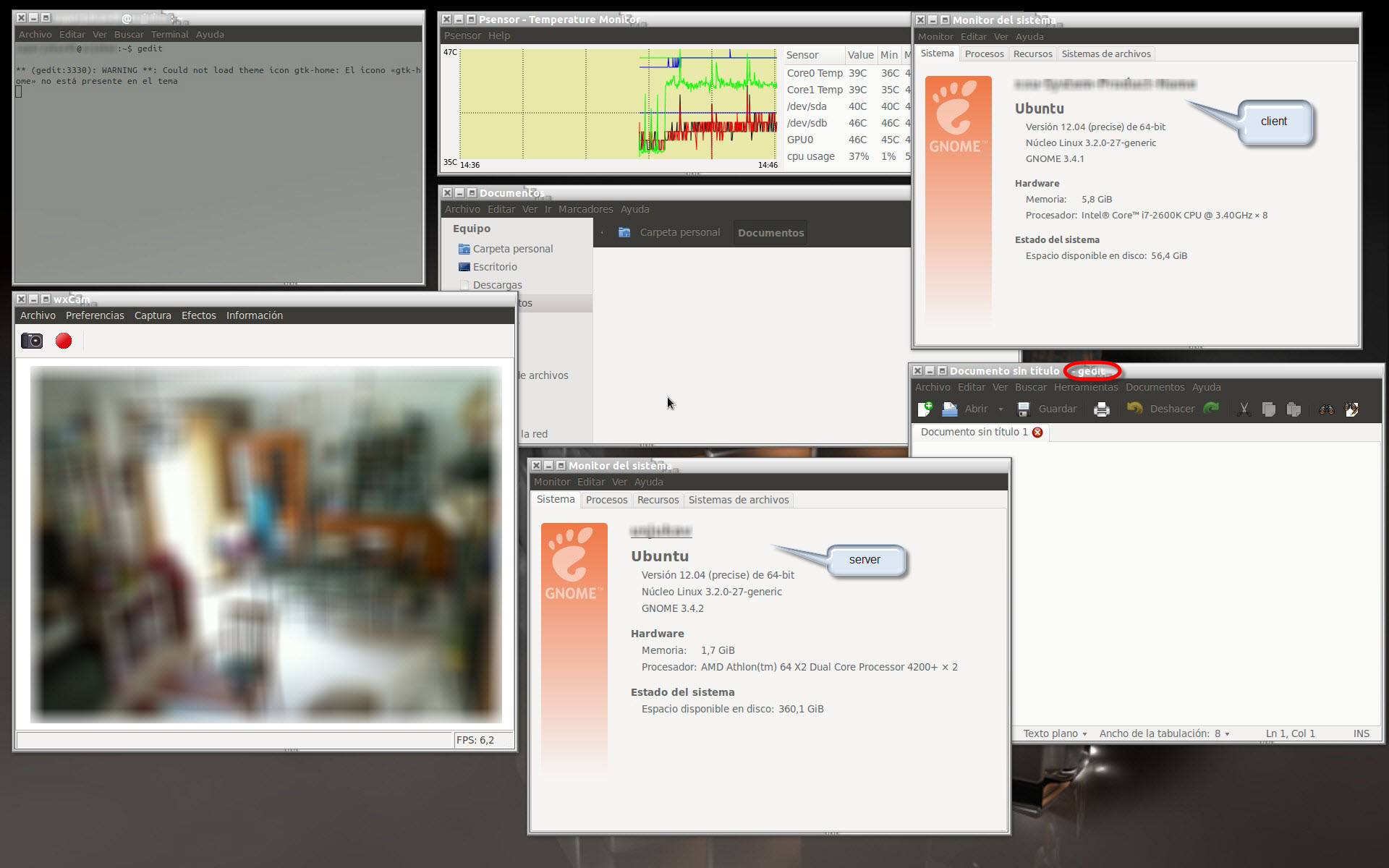
Task: Open the tab width dropdown in status bar
Action: pos(1164,733)
